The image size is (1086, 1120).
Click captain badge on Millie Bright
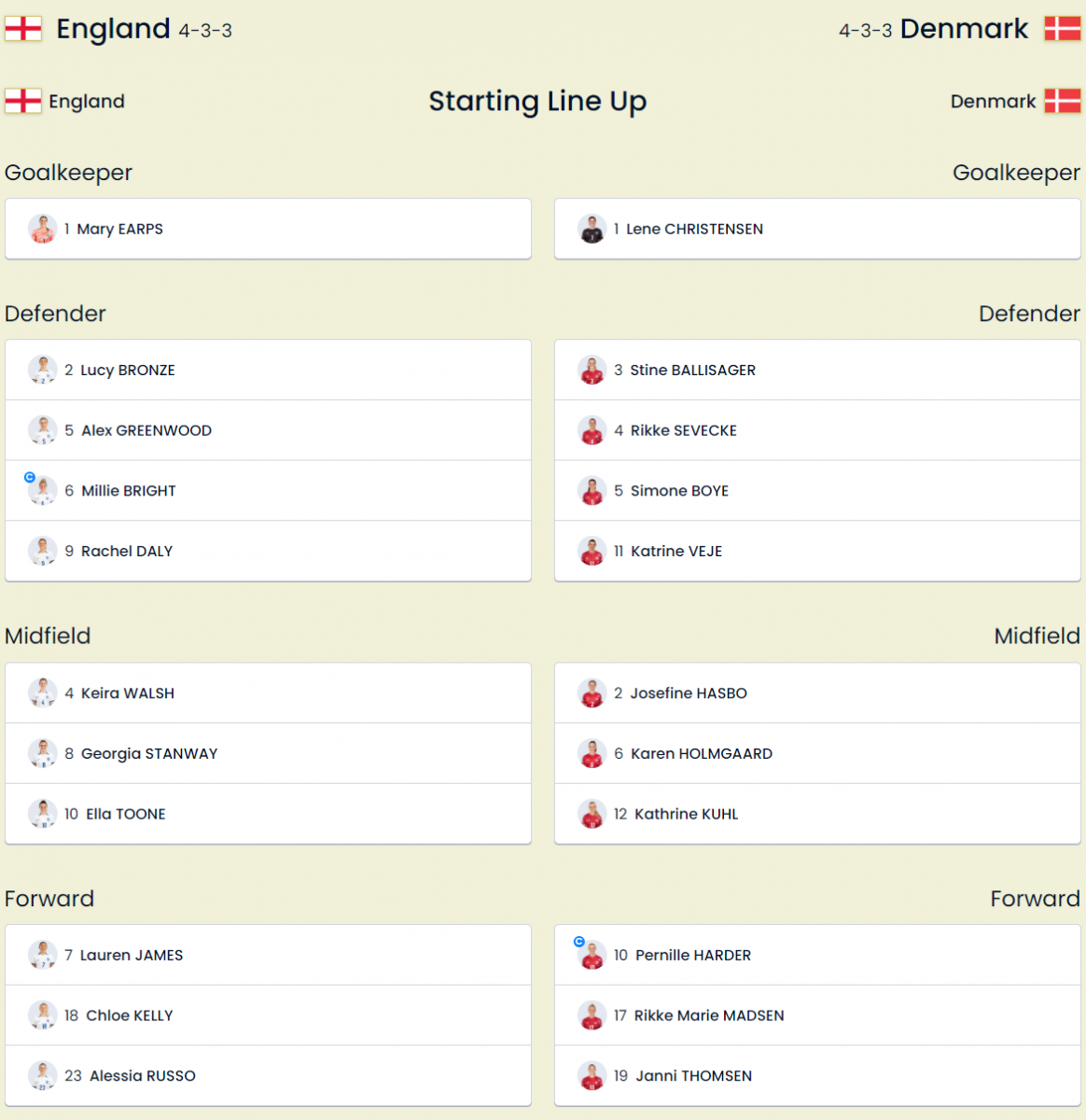point(30,477)
